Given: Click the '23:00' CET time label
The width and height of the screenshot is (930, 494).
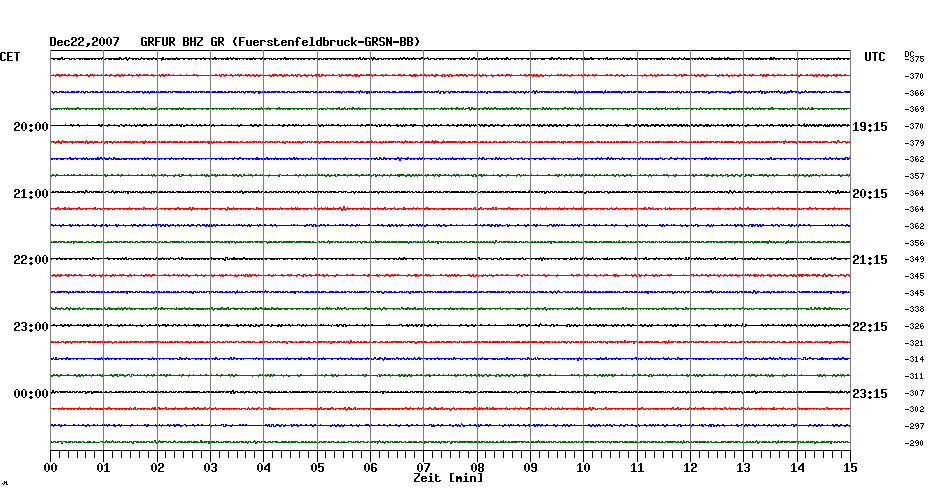Looking at the screenshot, I should tap(31, 327).
